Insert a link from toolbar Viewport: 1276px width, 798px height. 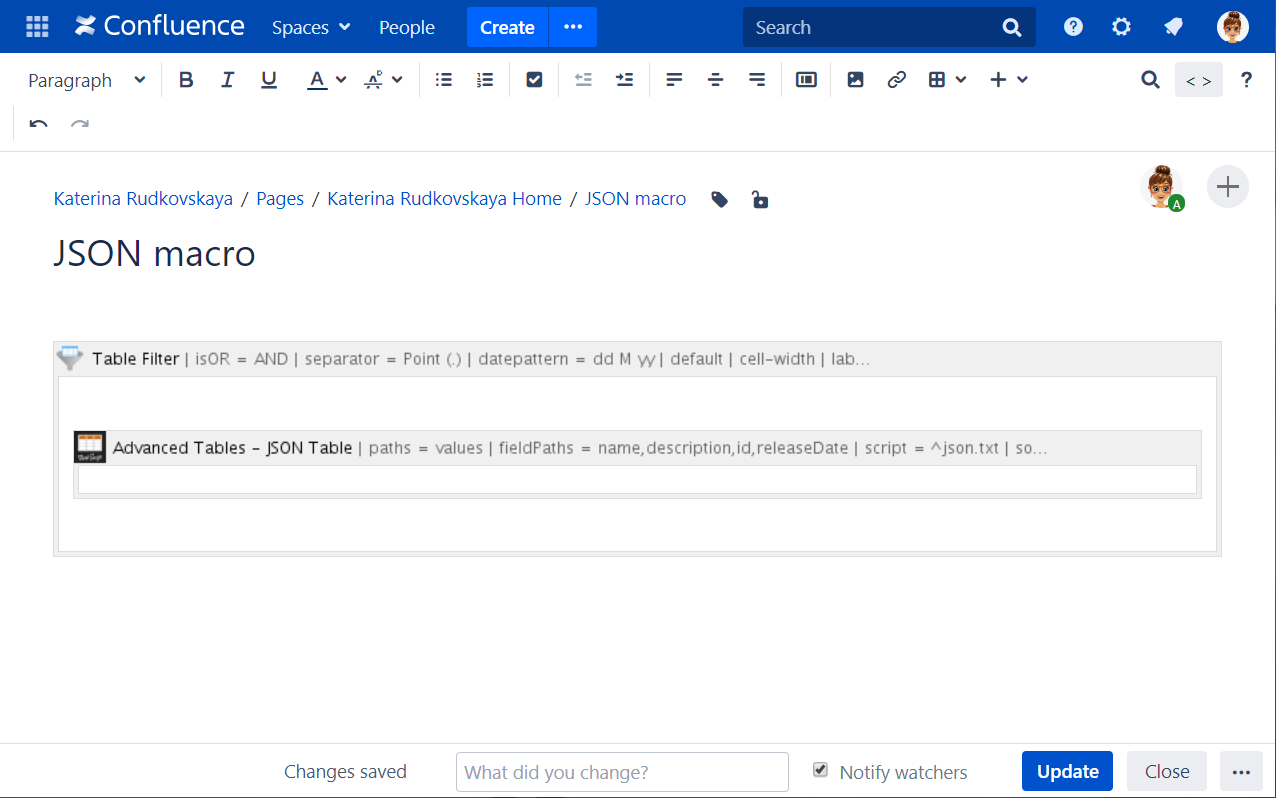tap(897, 80)
